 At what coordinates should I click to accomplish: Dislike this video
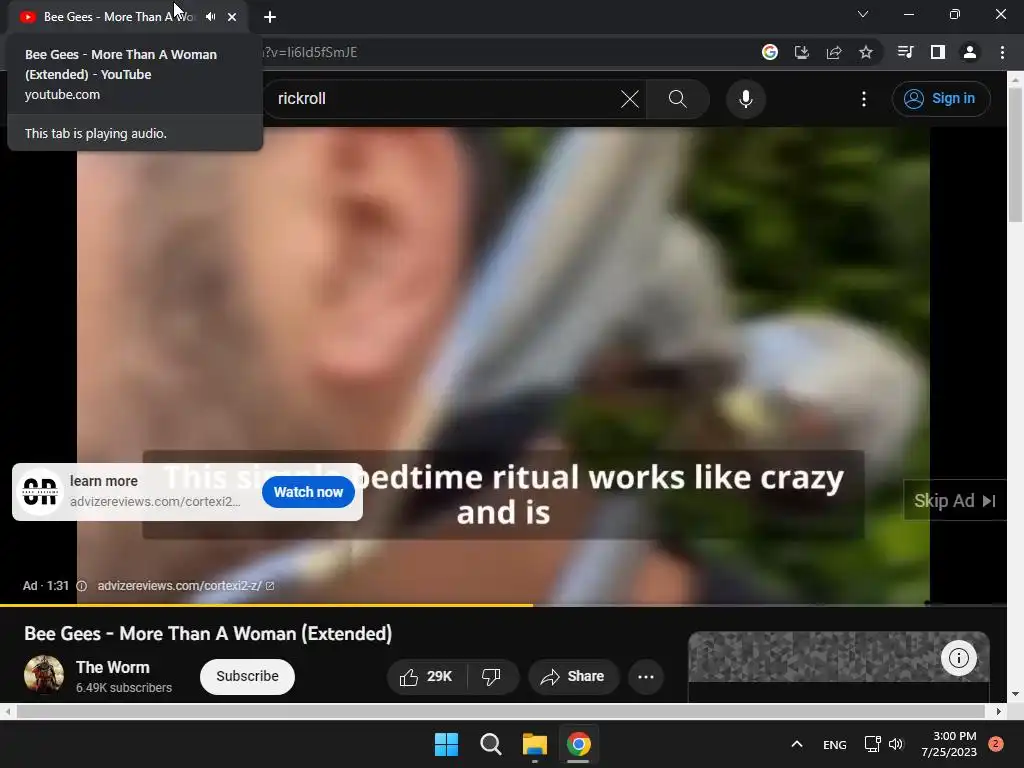[492, 677]
